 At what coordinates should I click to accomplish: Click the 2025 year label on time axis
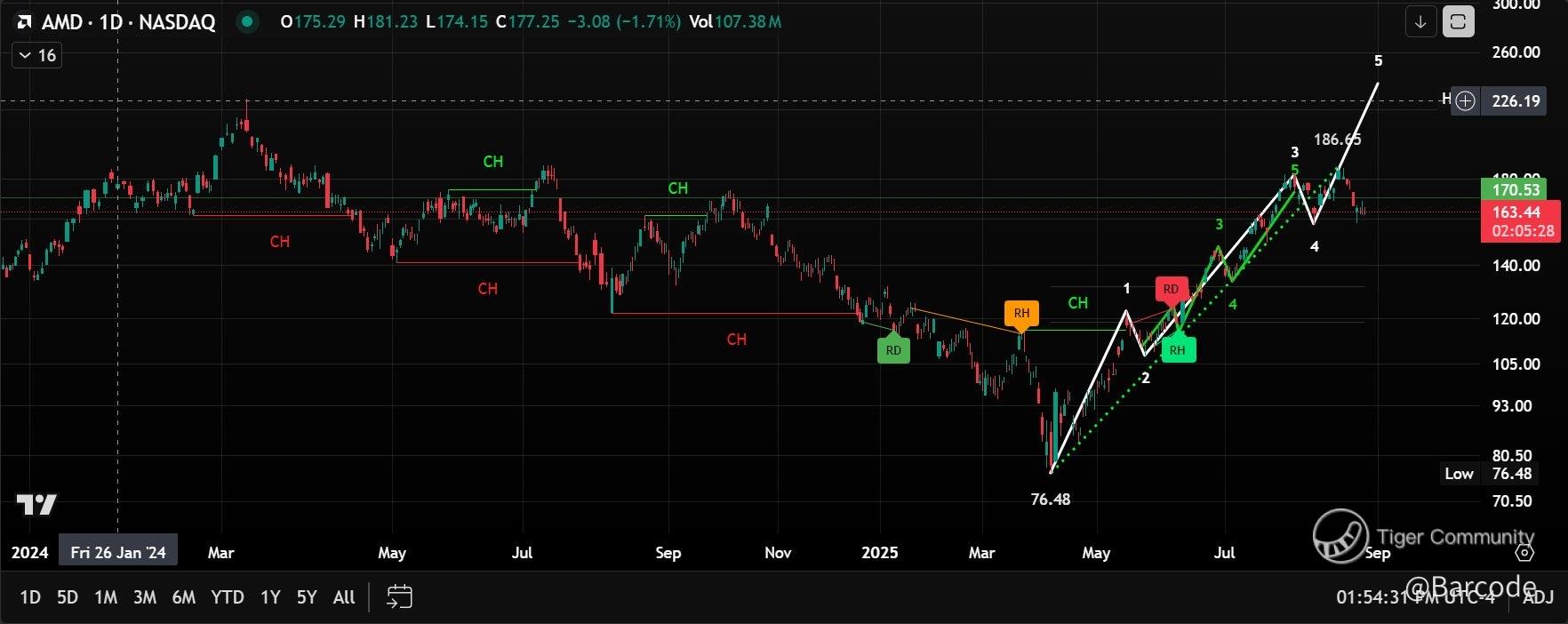click(x=880, y=552)
